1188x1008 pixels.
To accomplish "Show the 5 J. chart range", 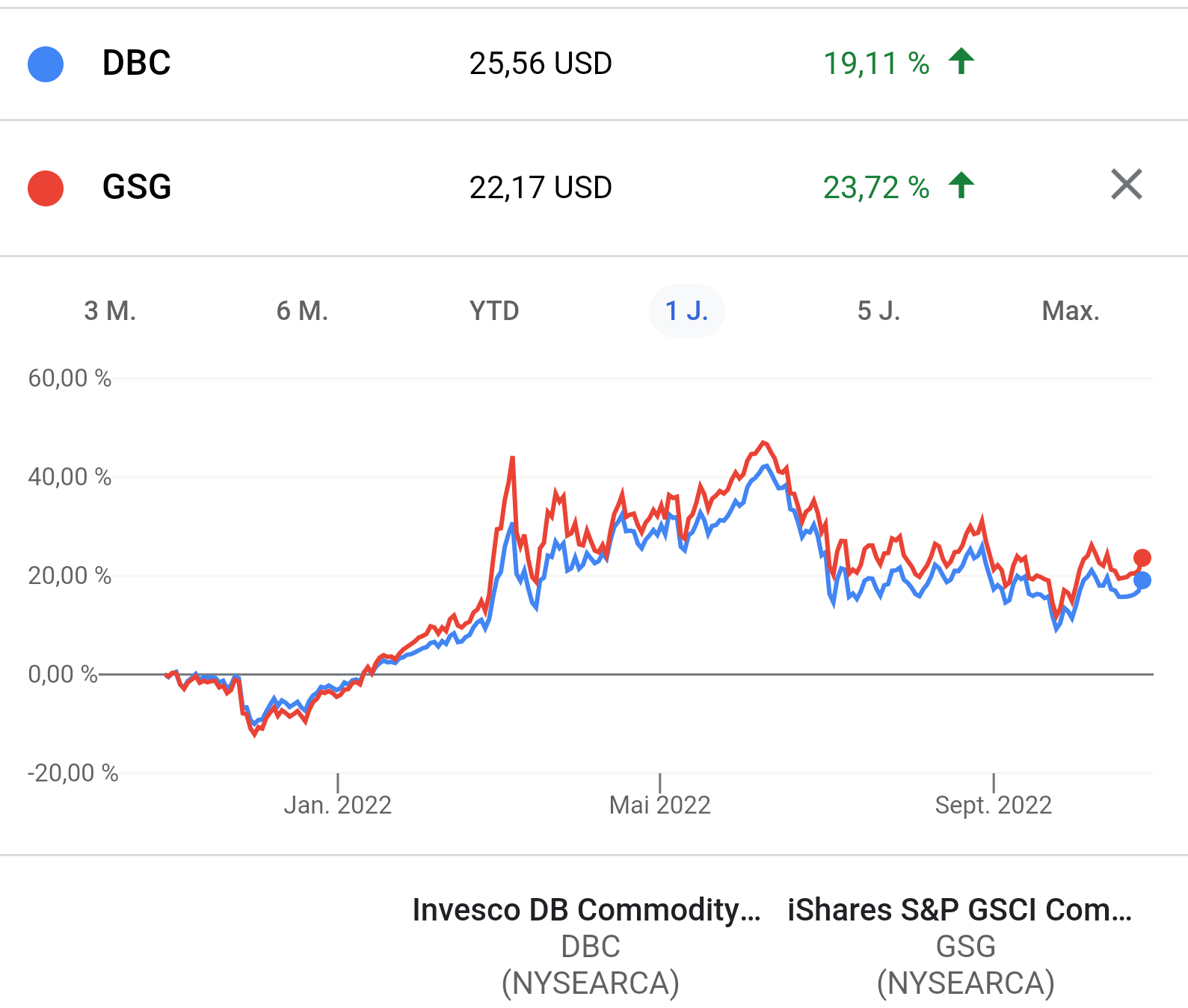I will coord(878,311).
